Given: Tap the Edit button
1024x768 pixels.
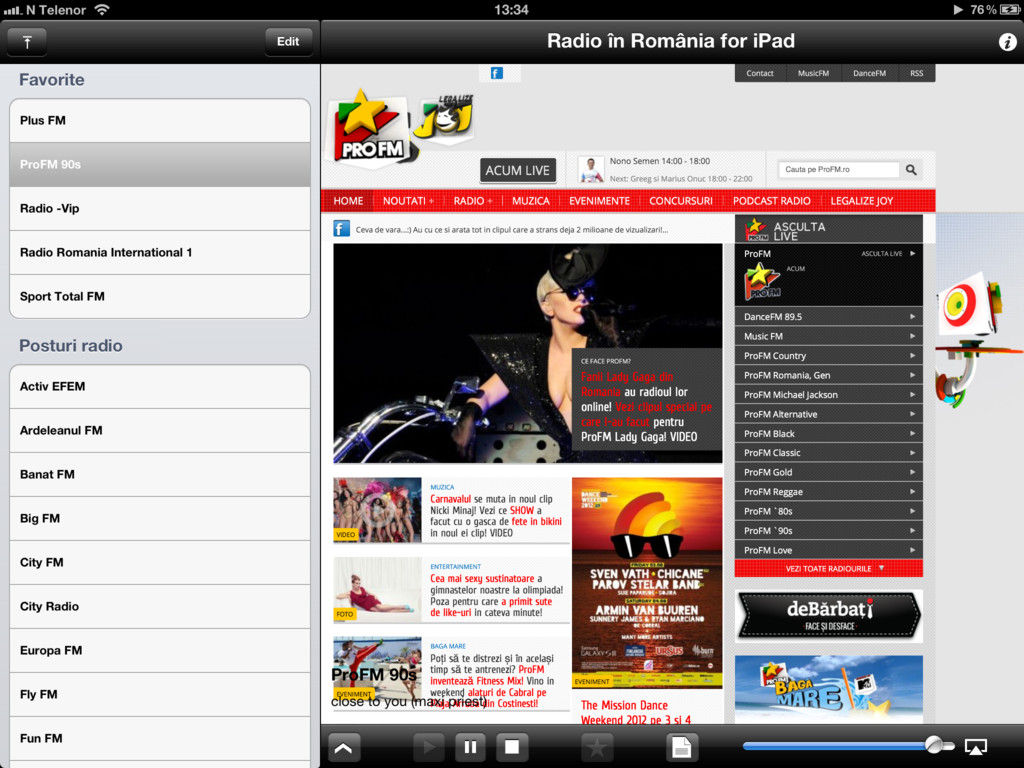Looking at the screenshot, I should click(x=288, y=42).
